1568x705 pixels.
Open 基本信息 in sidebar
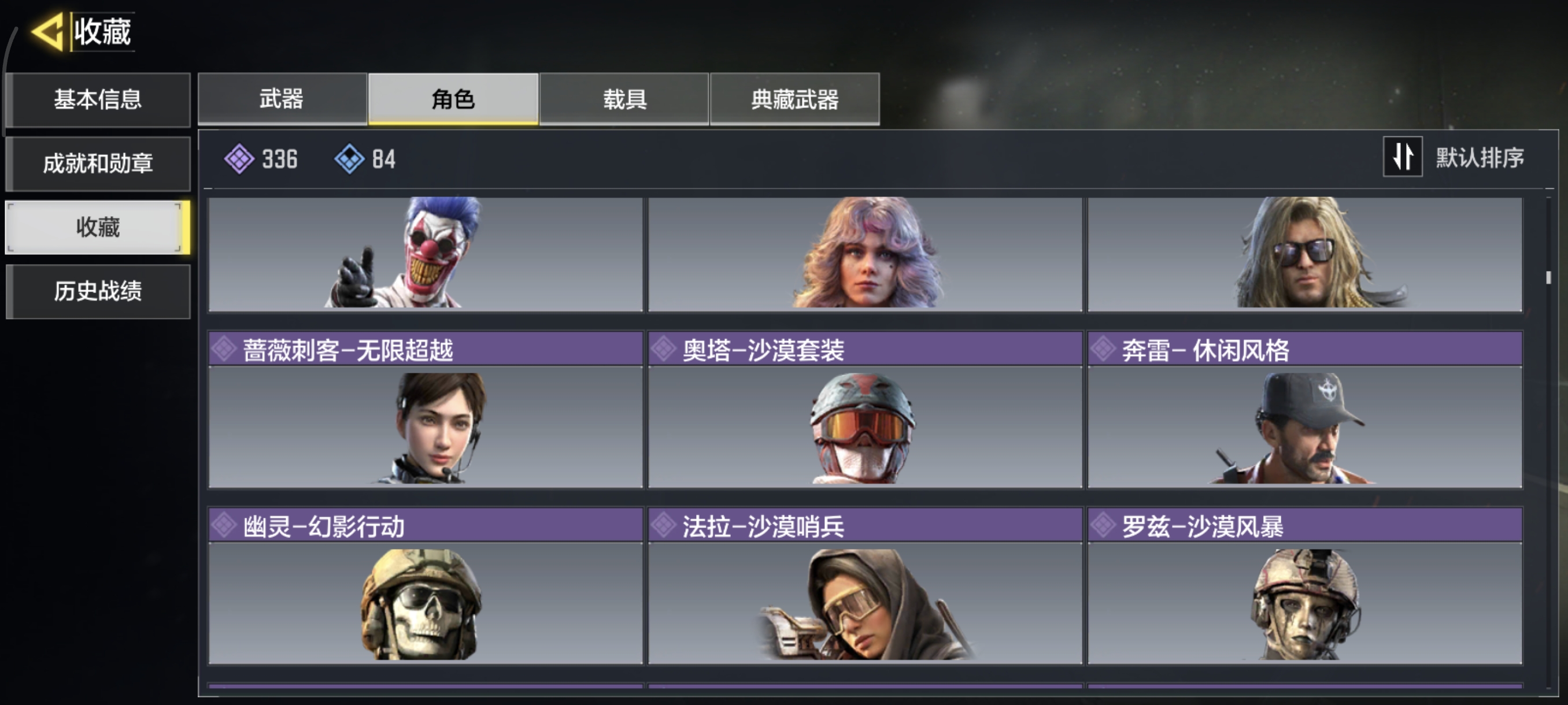pos(98,100)
